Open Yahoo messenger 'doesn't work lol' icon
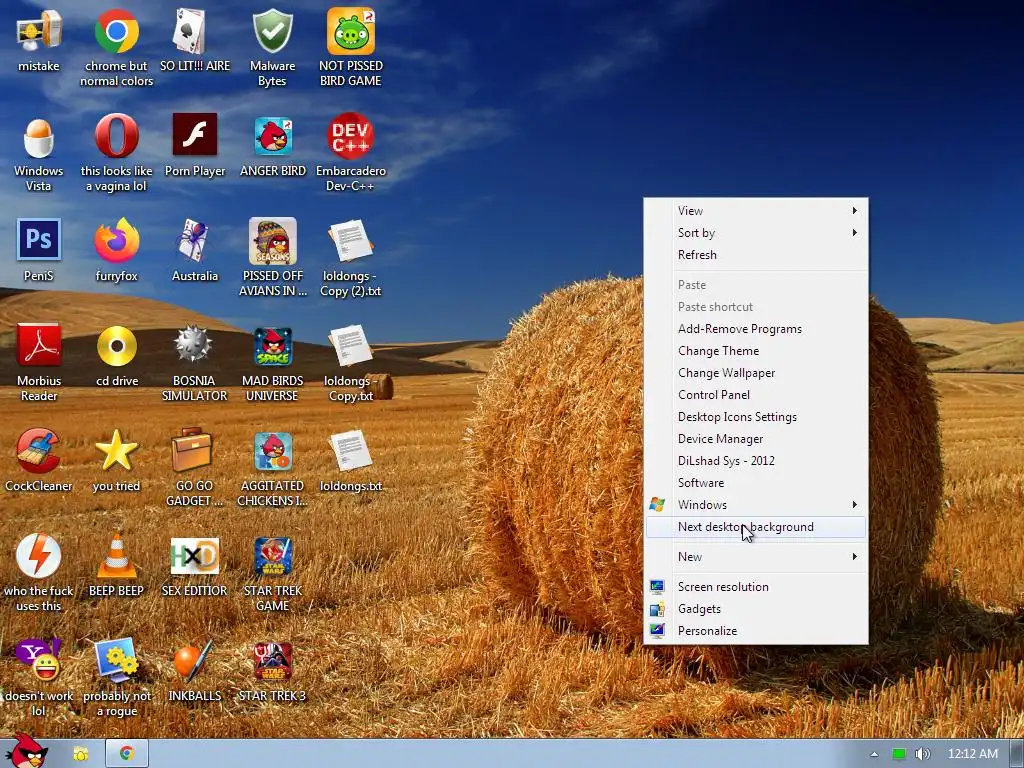Screen dimensions: 1024x768 (39, 660)
